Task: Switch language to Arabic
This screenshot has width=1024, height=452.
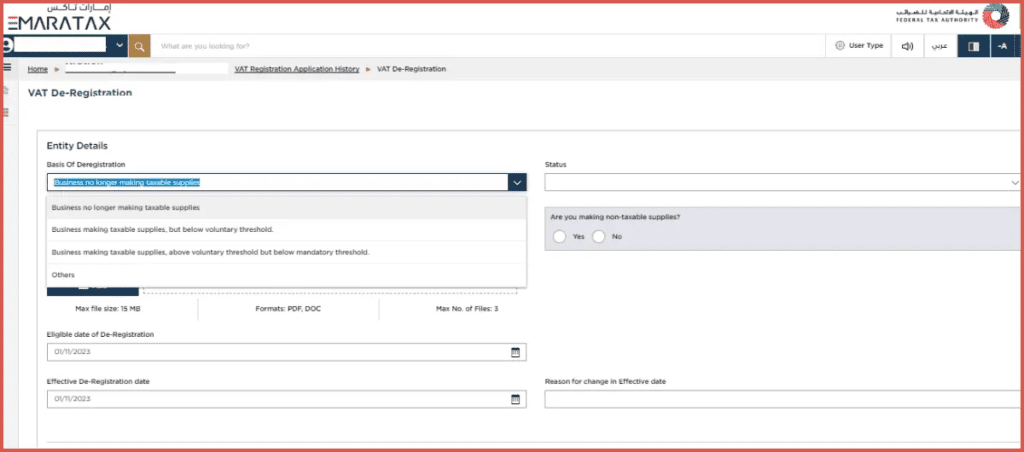Action: pyautogui.click(x=939, y=46)
